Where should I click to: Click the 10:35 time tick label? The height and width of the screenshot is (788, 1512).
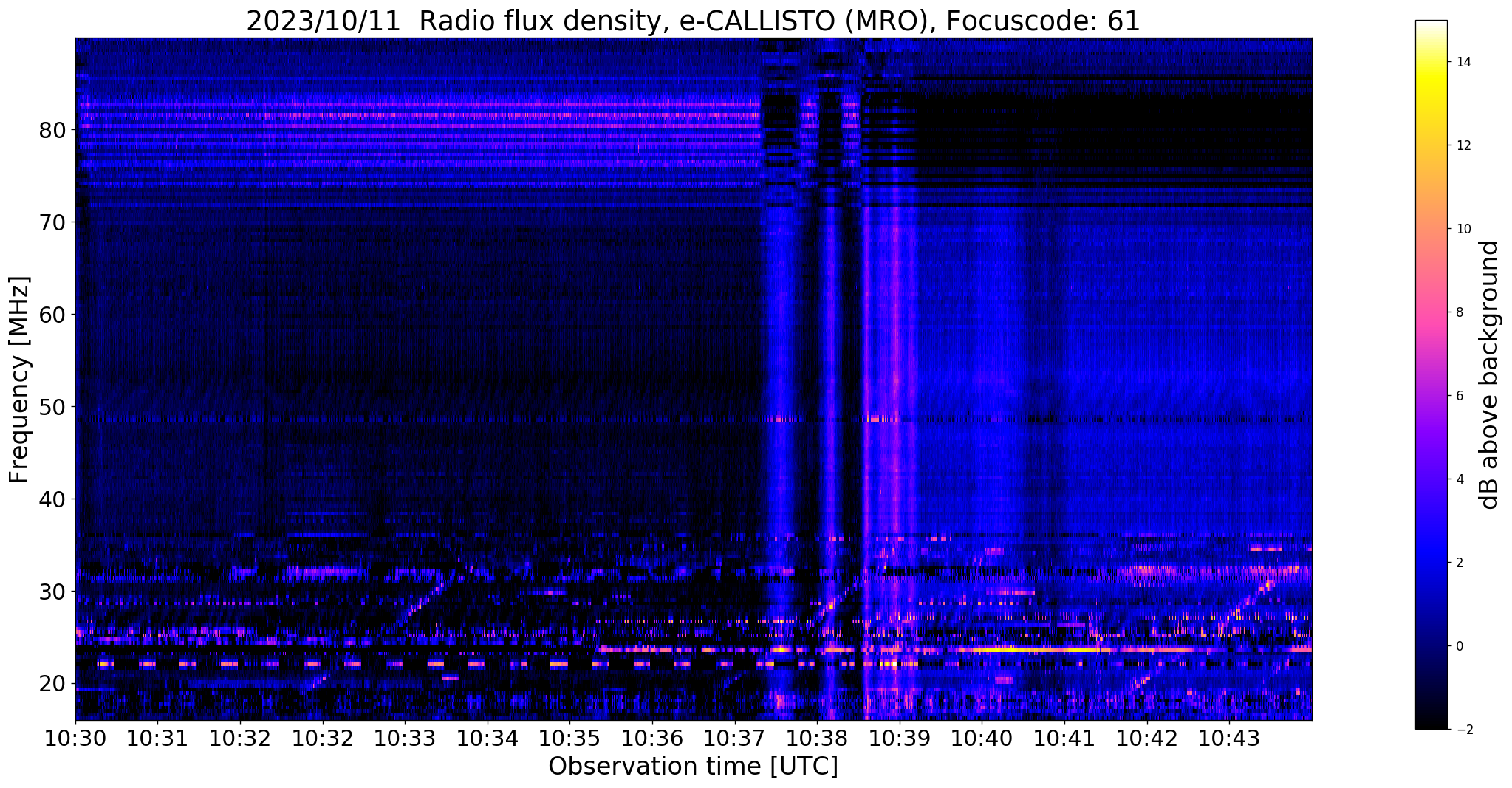point(569,738)
